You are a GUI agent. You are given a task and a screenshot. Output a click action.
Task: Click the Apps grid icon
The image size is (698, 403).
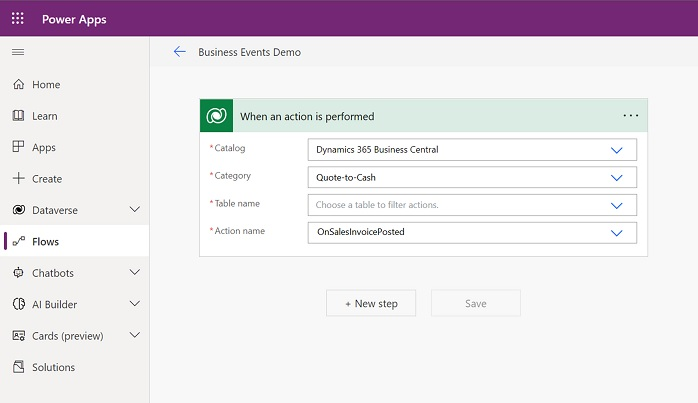(18, 147)
